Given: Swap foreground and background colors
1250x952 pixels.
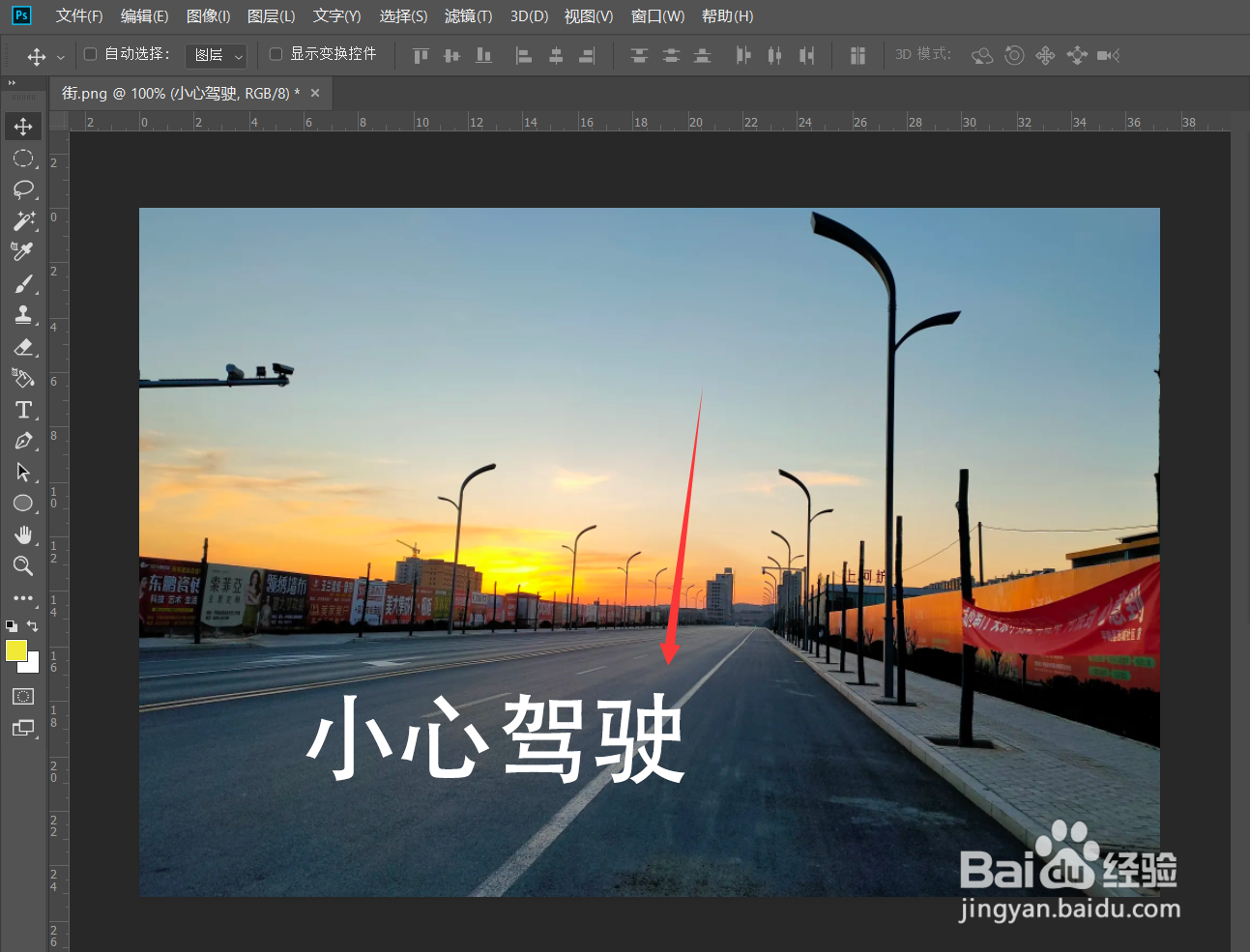Looking at the screenshot, I should (32, 625).
